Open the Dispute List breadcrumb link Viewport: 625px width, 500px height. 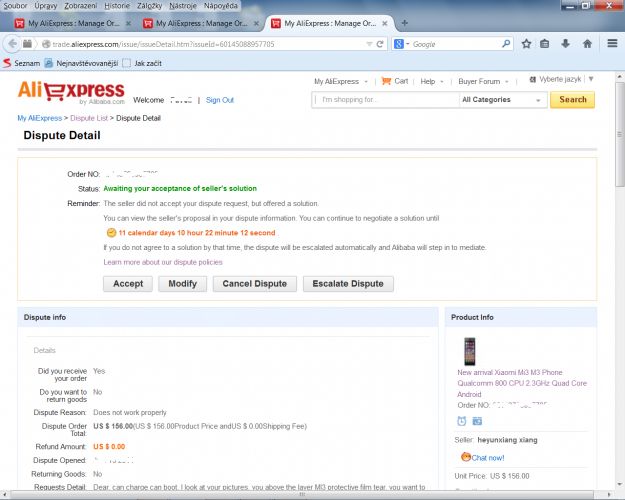point(89,118)
